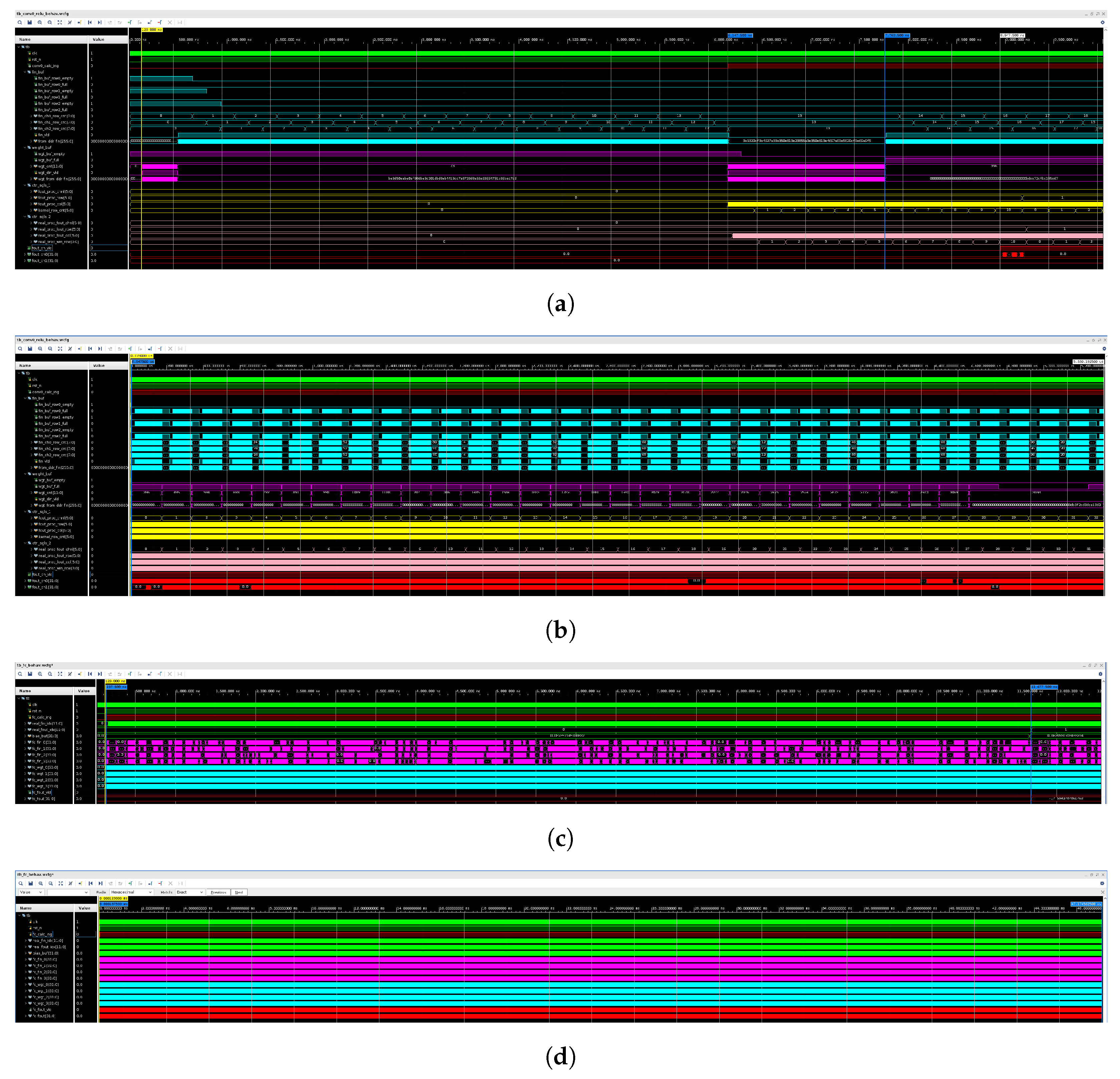Click Zoom Out icon in bottom window toolbar
Screen dimensions: 1120x1079
point(50,883)
